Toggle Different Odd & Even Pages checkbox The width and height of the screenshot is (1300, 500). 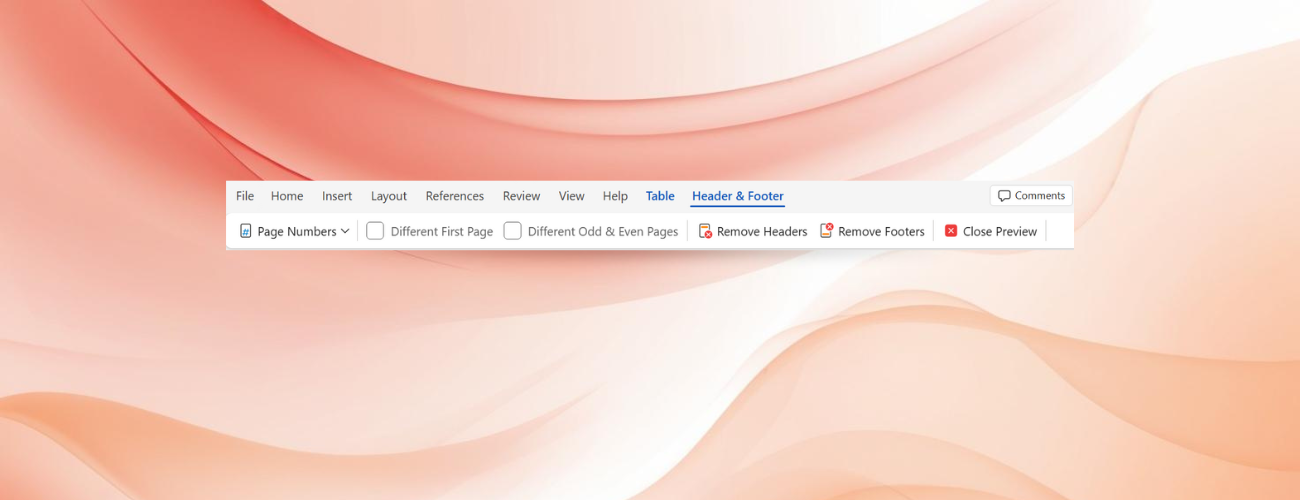[x=512, y=231]
